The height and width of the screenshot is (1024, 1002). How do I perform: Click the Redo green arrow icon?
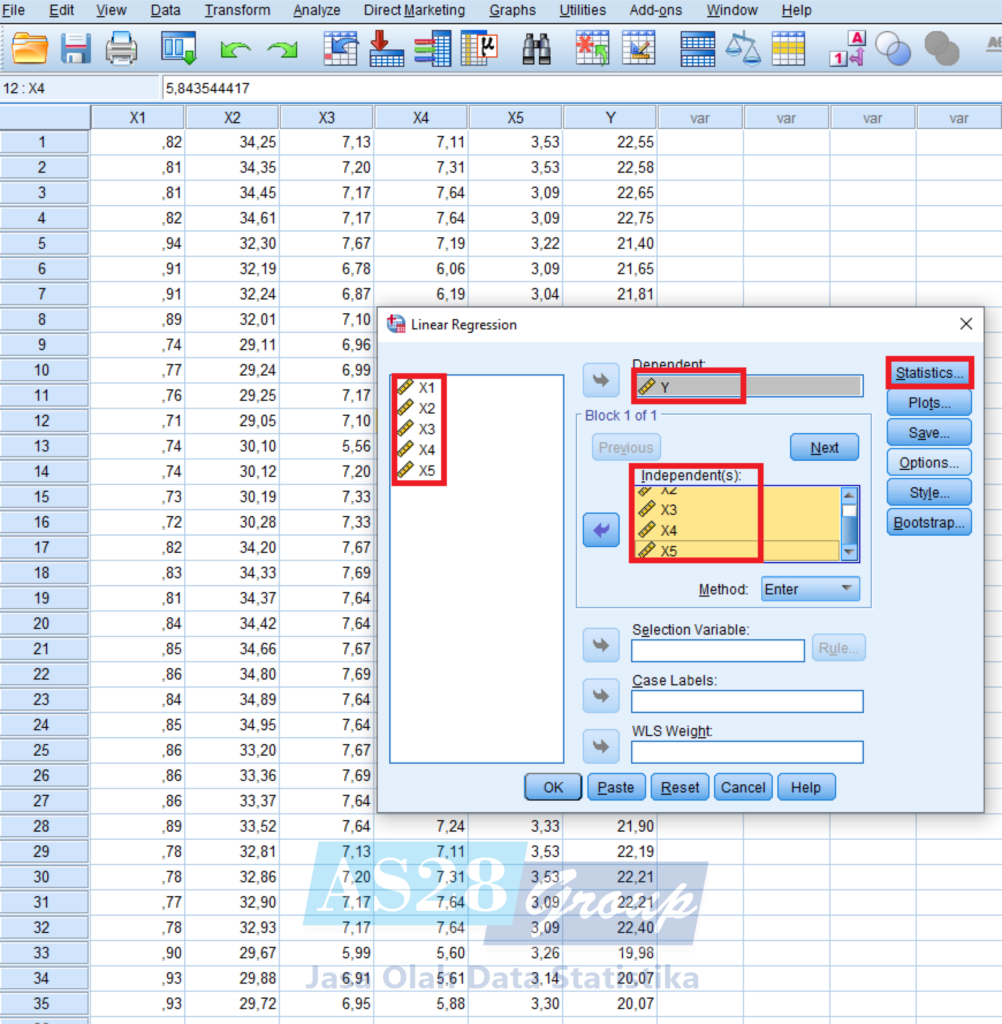click(x=283, y=48)
